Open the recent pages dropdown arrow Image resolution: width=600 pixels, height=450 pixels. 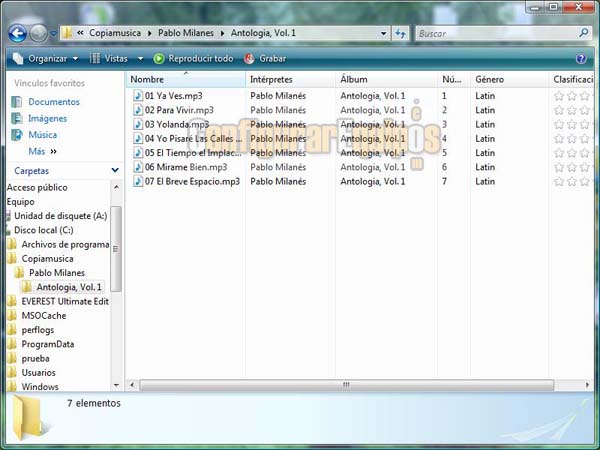54,34
